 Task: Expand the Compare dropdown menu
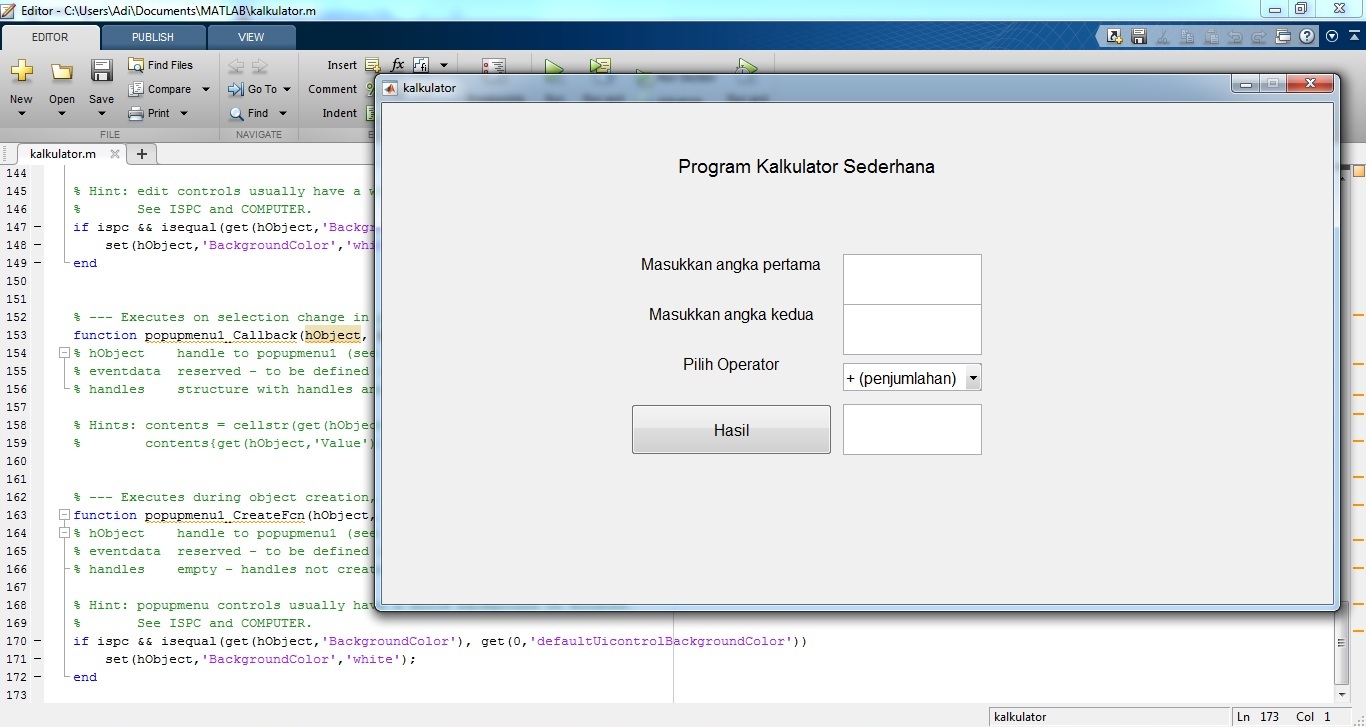[208, 89]
